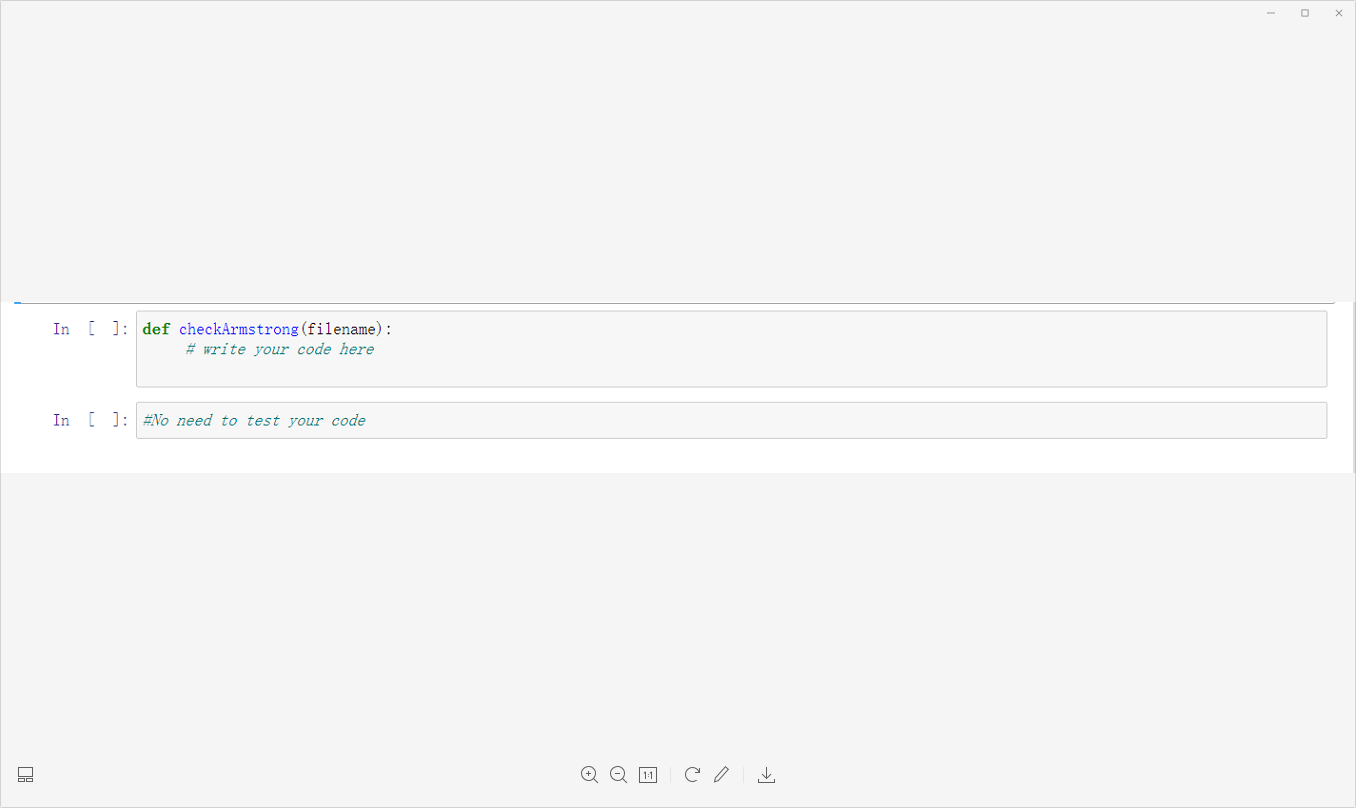
Task: Minimize the image viewer window
Action: [x=1271, y=13]
